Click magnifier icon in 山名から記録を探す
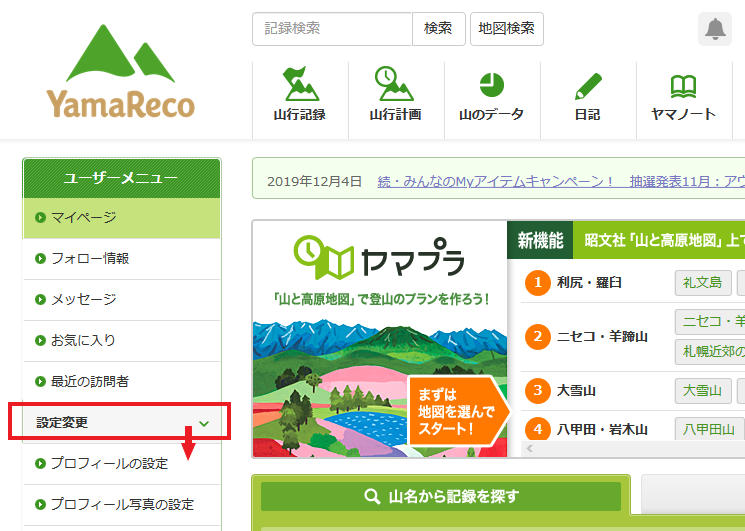Image resolution: width=745 pixels, height=531 pixels. 372,496
